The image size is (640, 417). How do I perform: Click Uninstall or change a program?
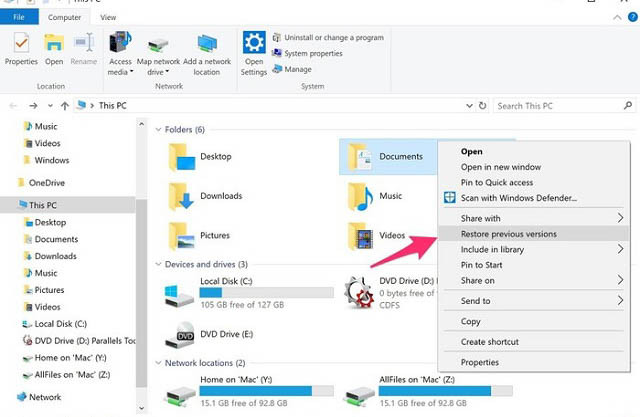point(328,38)
